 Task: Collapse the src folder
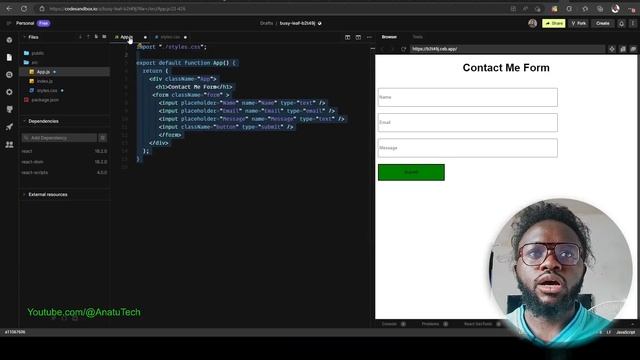(34, 62)
